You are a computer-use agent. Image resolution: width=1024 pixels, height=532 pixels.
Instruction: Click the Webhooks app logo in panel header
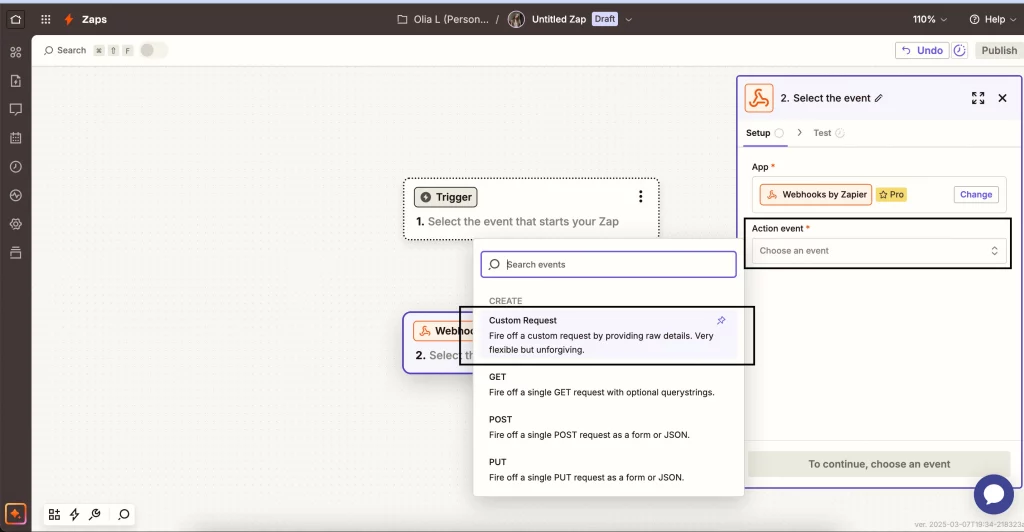coord(759,99)
